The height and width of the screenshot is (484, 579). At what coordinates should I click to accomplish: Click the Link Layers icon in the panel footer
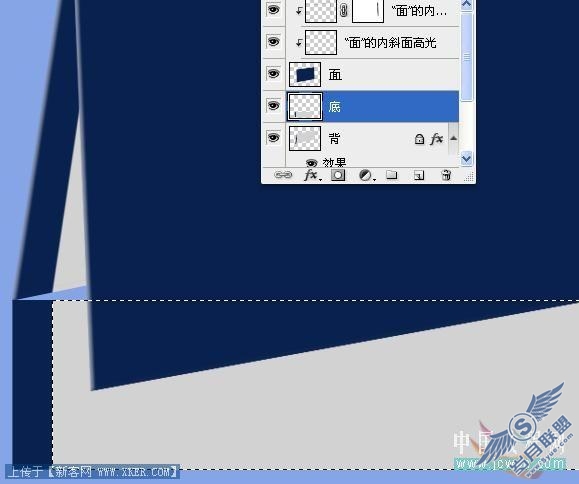(283, 175)
